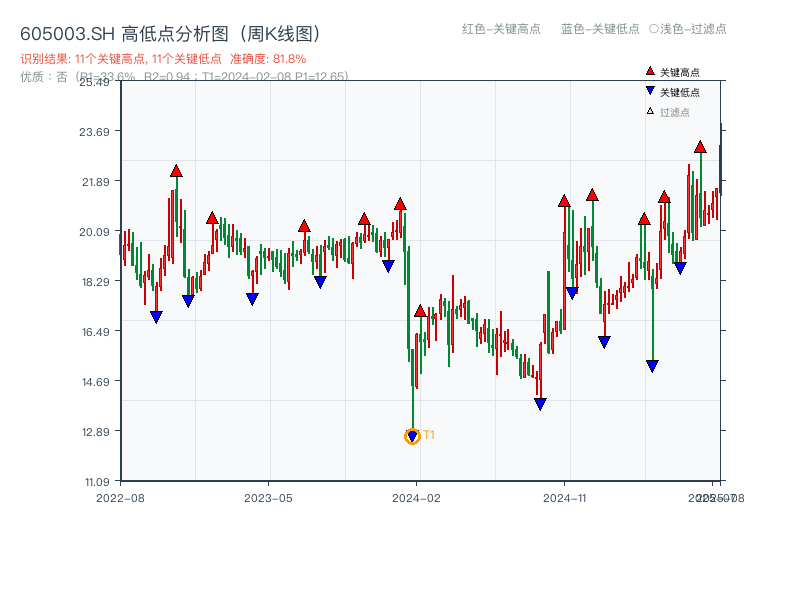Screen dimensions: 800x600
Task: Click the red 关键高点 triangle in the legend
Action: pyautogui.click(x=650, y=71)
